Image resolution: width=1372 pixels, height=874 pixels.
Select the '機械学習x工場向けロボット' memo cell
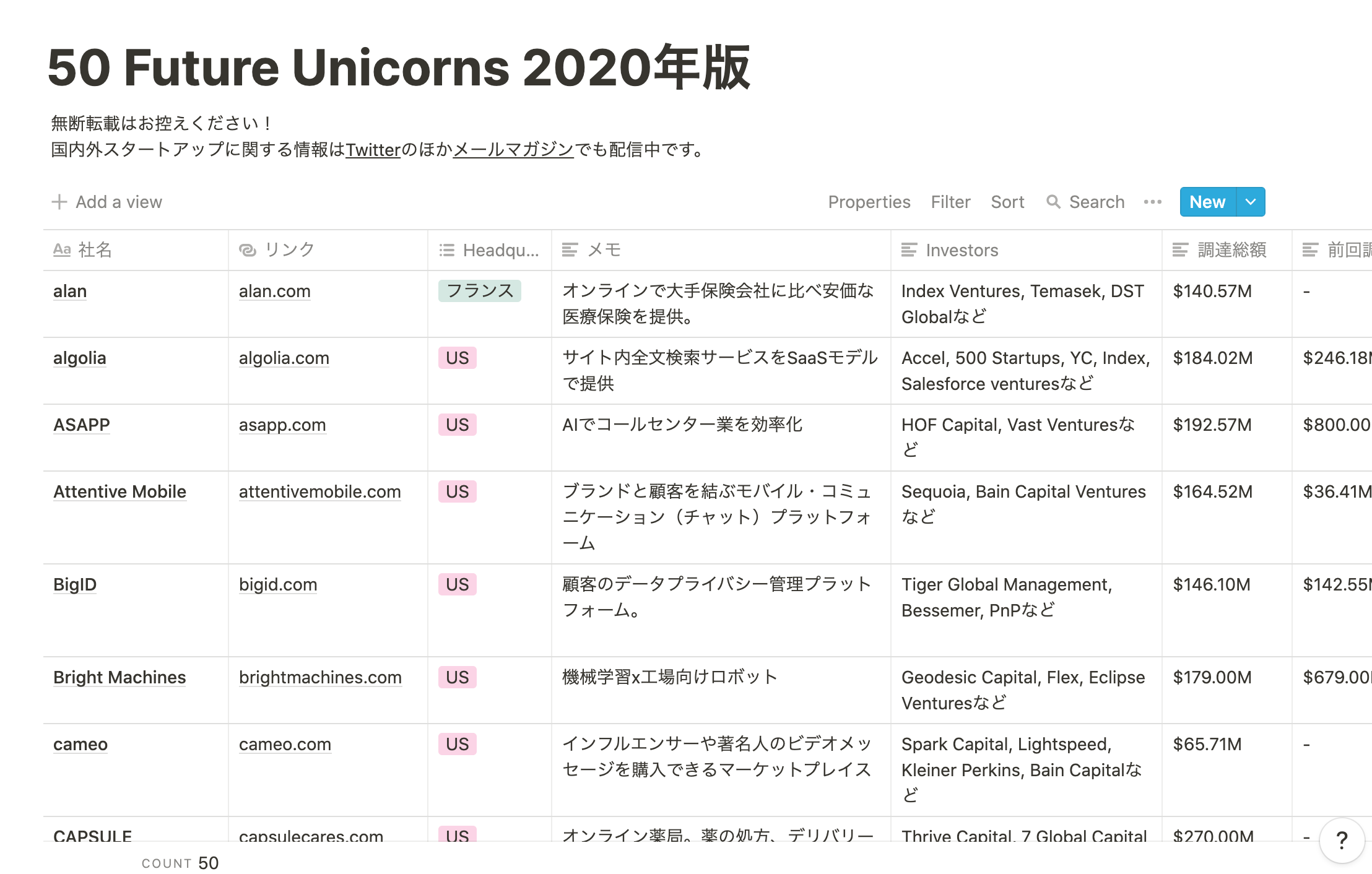pyautogui.click(x=721, y=690)
